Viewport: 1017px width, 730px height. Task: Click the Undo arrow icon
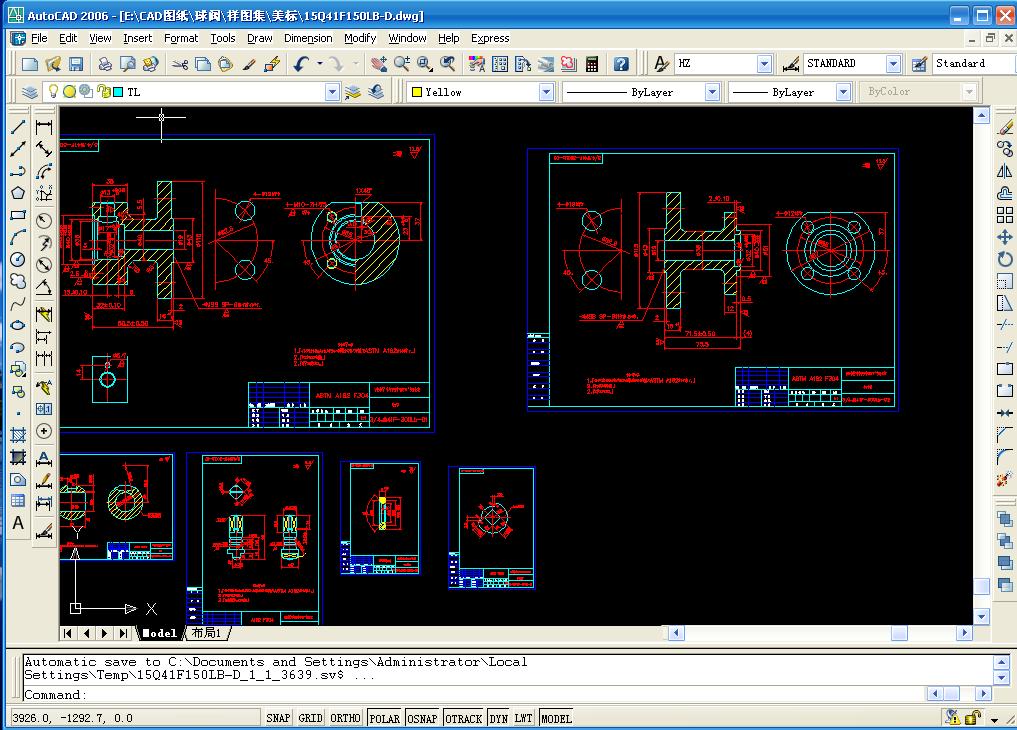pyautogui.click(x=301, y=64)
